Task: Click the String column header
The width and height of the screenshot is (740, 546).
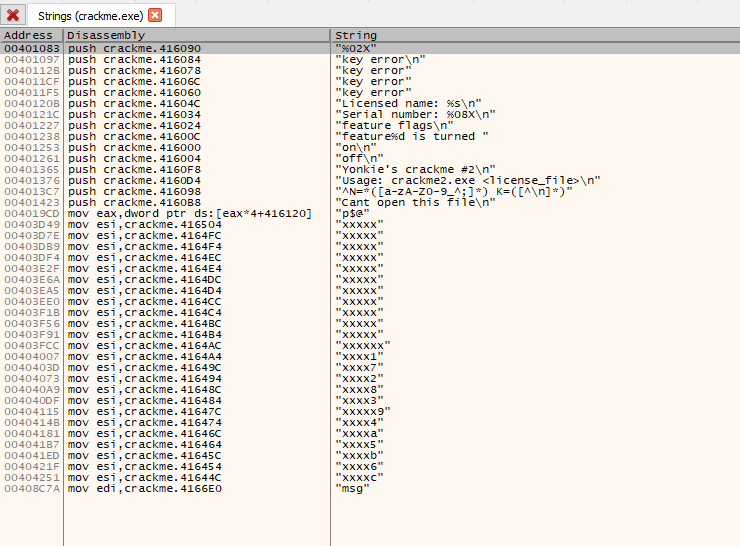Action: point(355,35)
